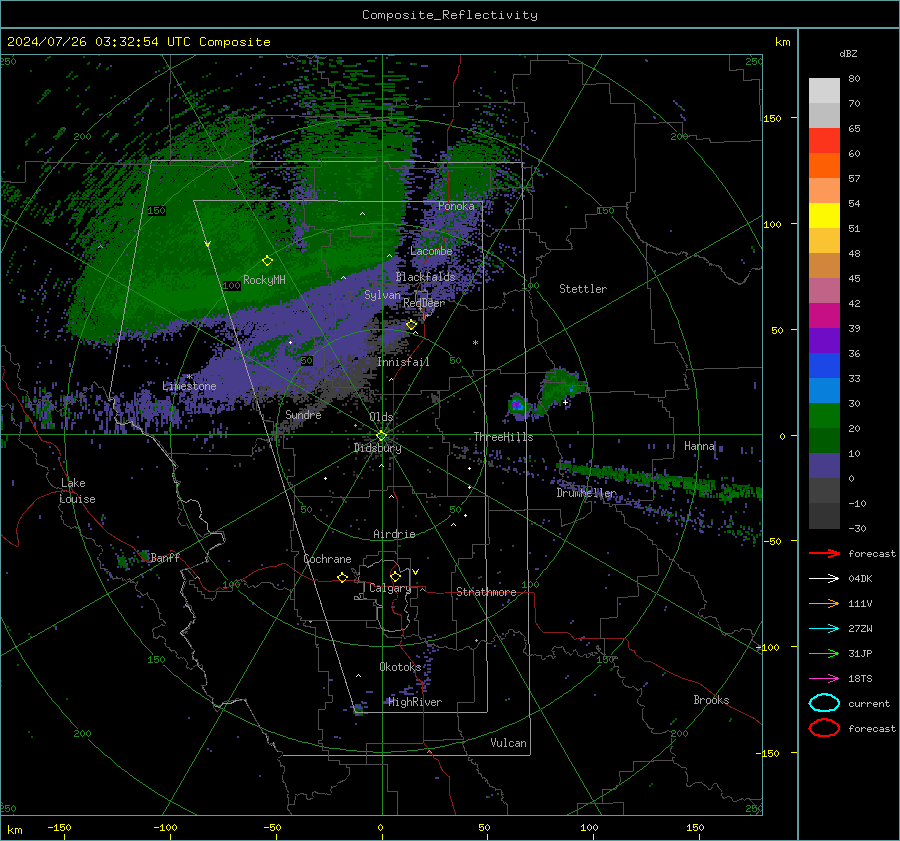Screen dimensions: 900x841
Task: Select the 0 dBZ slate purple swatch
Action: click(x=824, y=466)
